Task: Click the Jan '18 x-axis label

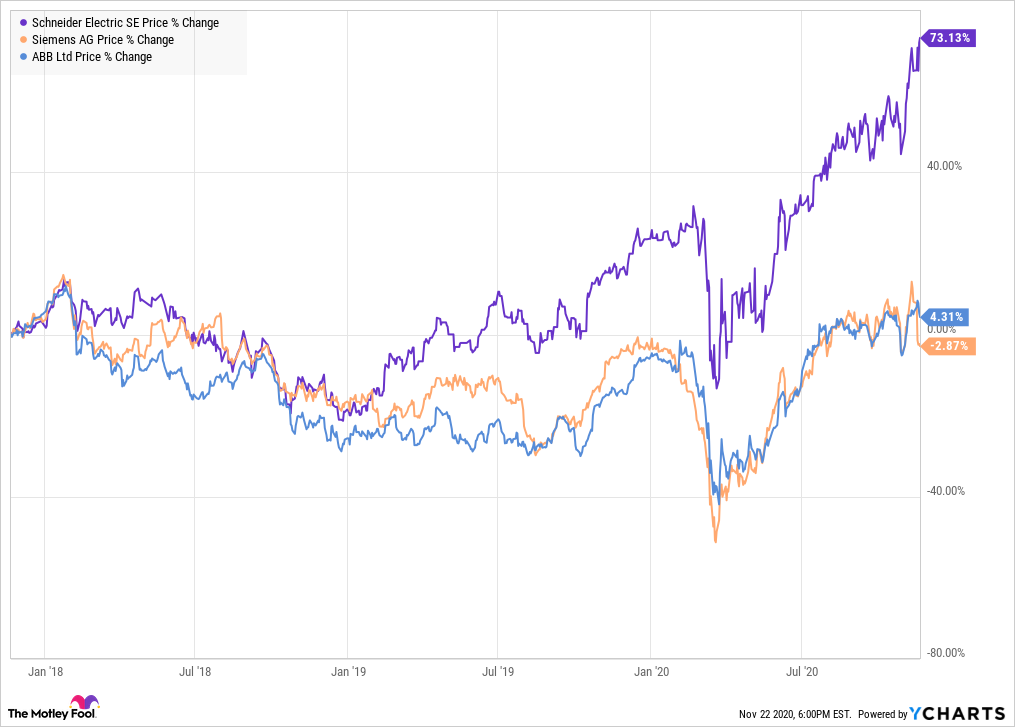Action: (x=44, y=673)
